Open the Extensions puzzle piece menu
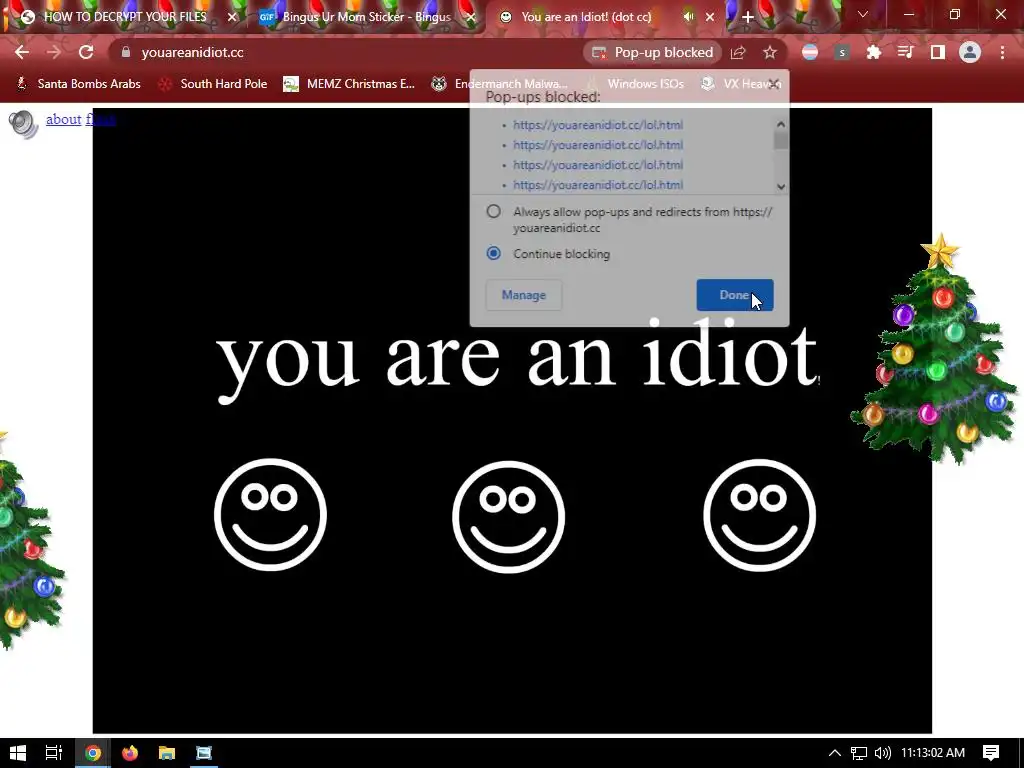The width and height of the screenshot is (1024, 768). pos(873,52)
